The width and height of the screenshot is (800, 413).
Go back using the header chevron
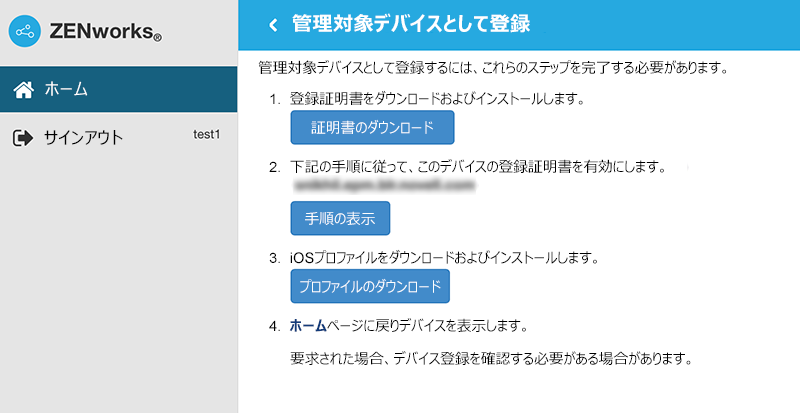[272, 24]
